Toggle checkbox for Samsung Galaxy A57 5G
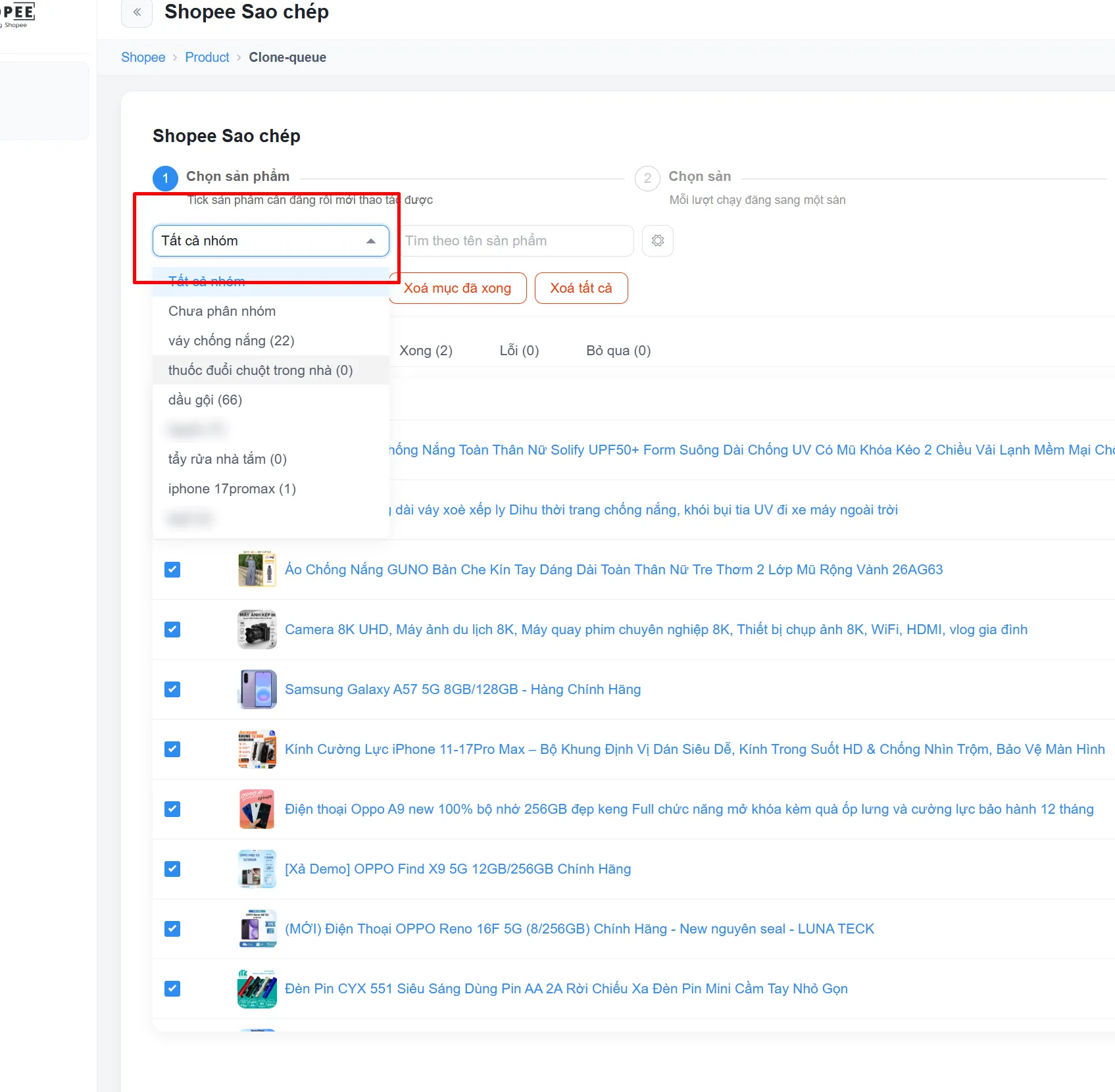Image resolution: width=1115 pixels, height=1092 pixels. (x=172, y=689)
